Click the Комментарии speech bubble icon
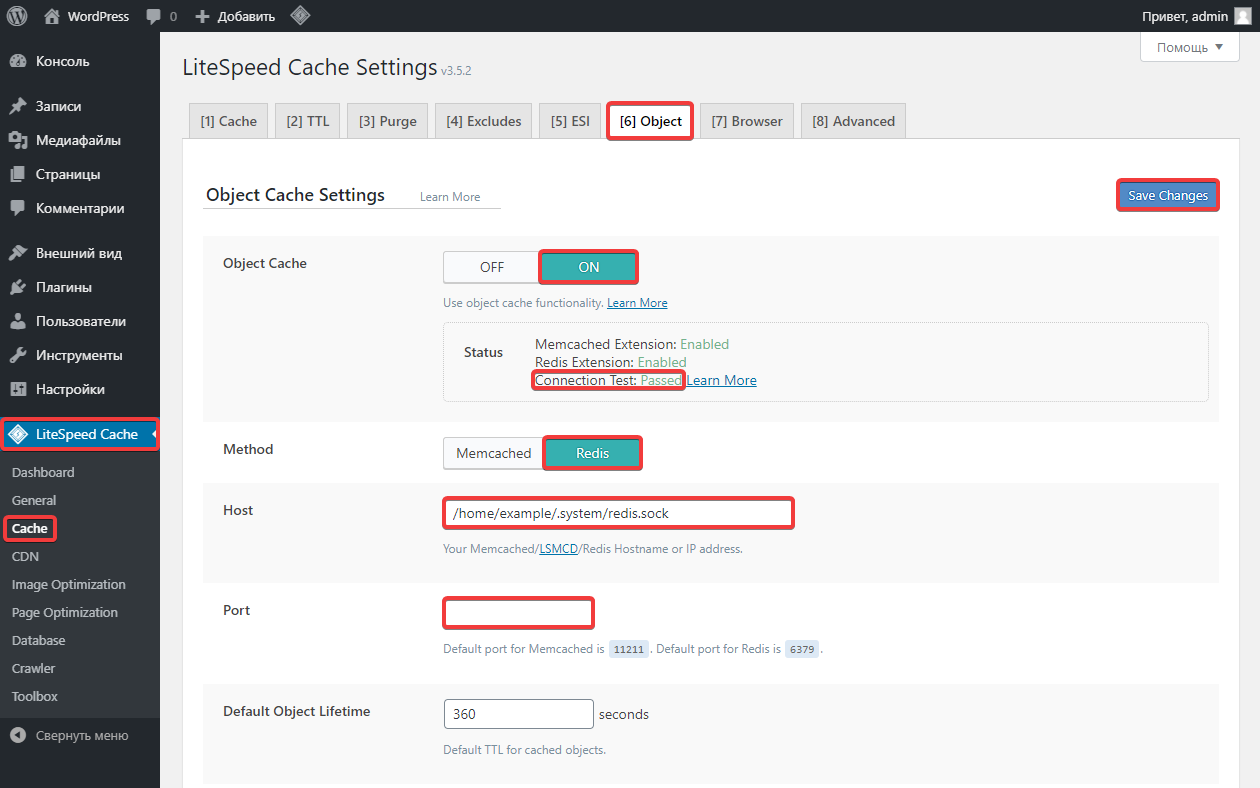The width and height of the screenshot is (1260, 788). (18, 208)
